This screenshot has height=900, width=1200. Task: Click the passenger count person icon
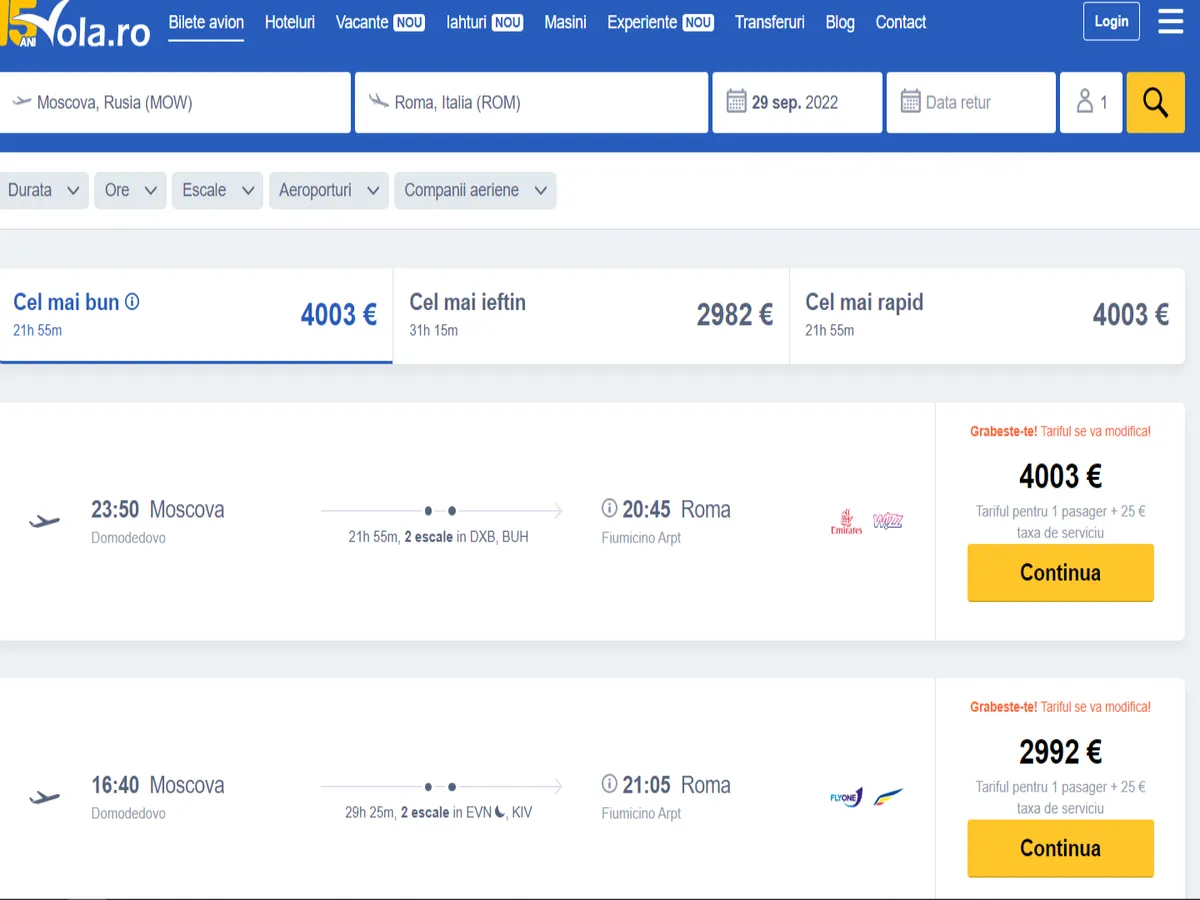(x=1085, y=102)
